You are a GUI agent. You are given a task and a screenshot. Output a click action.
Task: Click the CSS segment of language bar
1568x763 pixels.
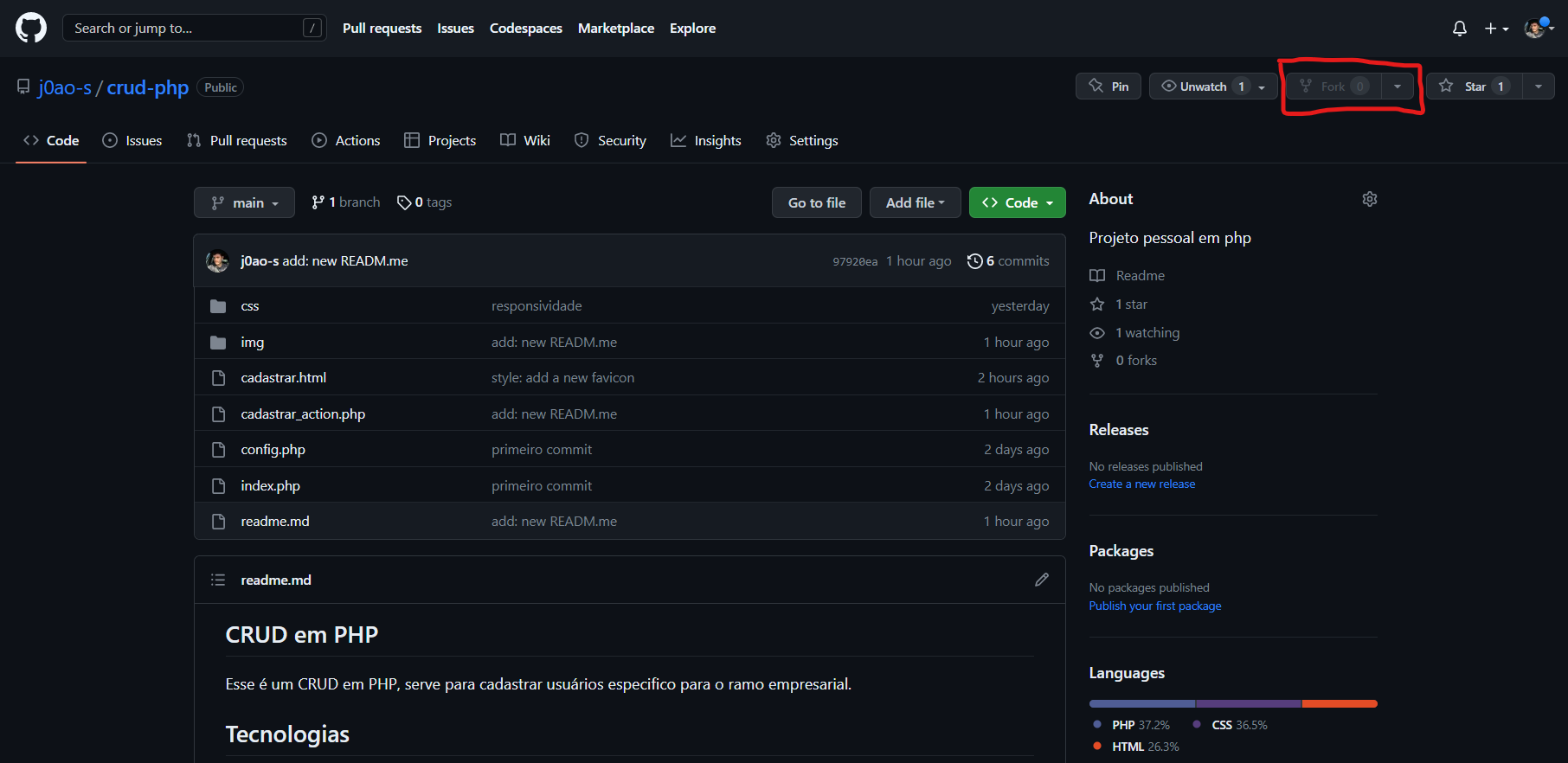(x=1249, y=704)
